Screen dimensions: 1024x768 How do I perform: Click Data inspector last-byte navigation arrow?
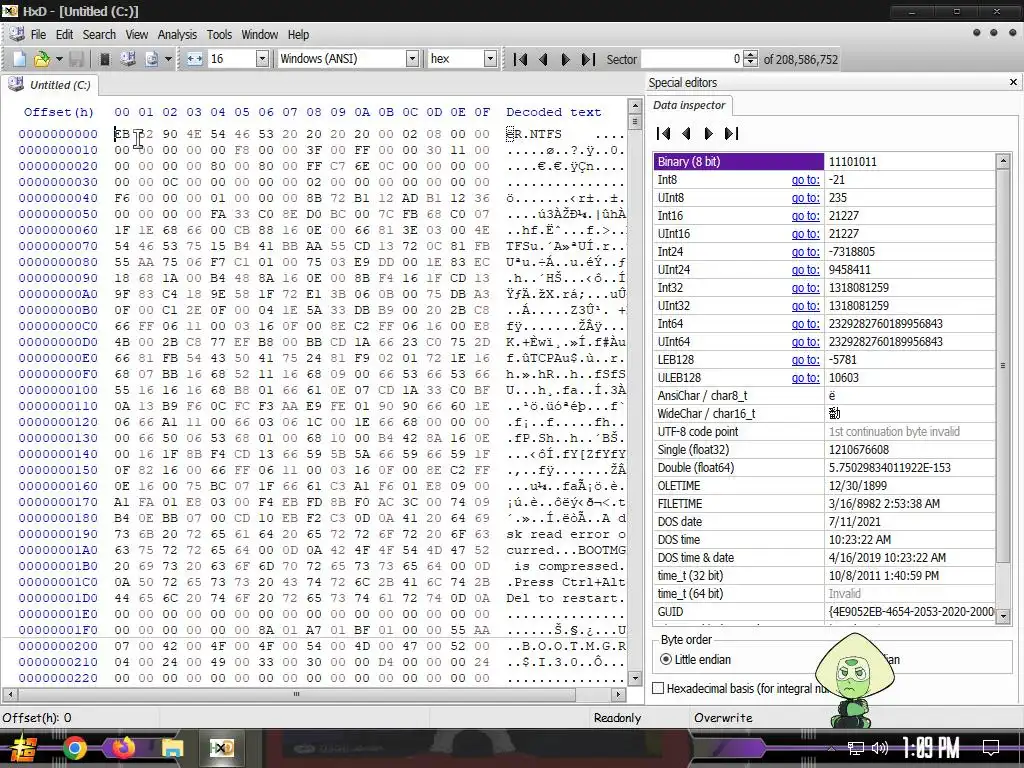[731, 134]
